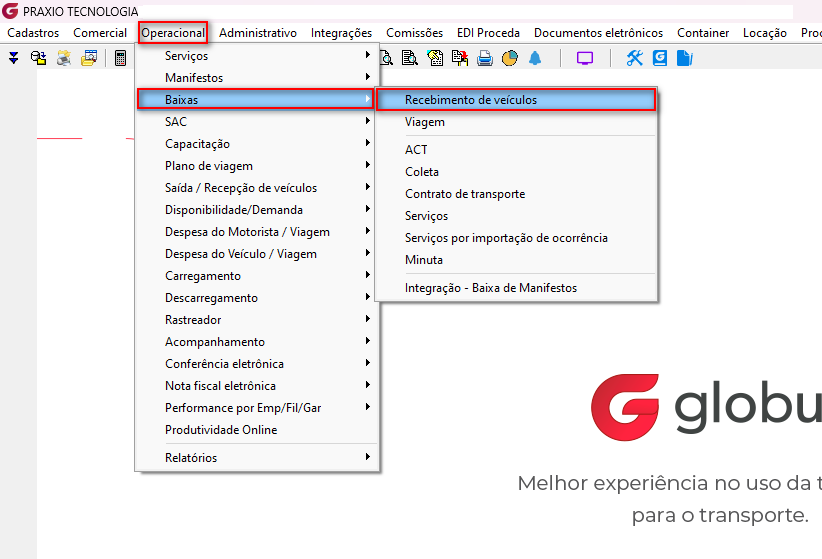
Task: Open the Acompanhamento submenu
Action: pyautogui.click(x=257, y=342)
